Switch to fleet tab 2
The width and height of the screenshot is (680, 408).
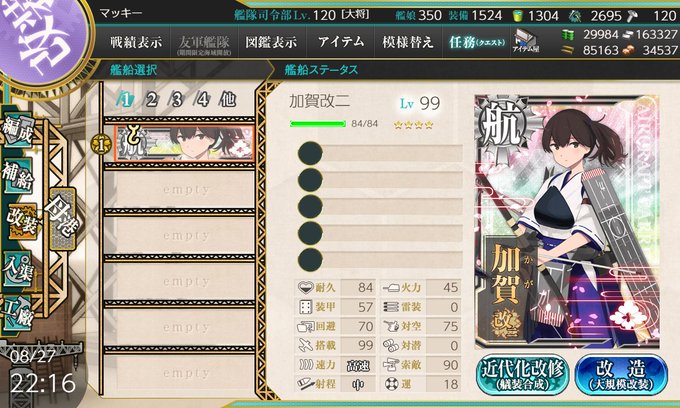click(x=150, y=100)
